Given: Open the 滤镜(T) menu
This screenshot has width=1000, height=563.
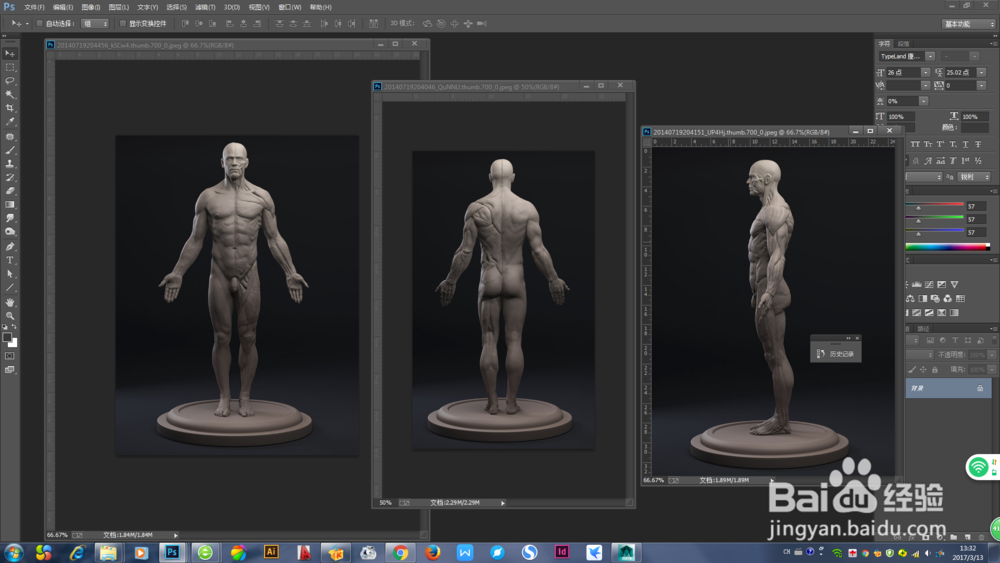Looking at the screenshot, I should 205,7.
